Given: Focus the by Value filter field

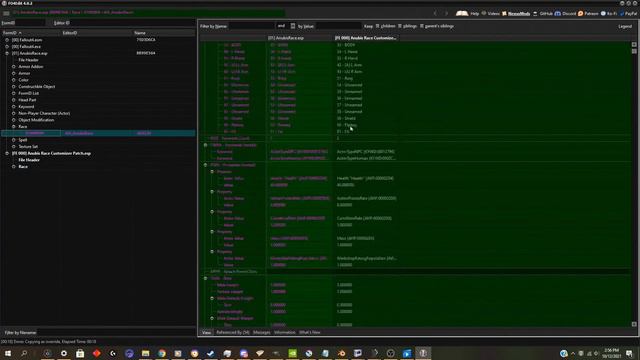Looking at the screenshot, I should pos(339,26).
